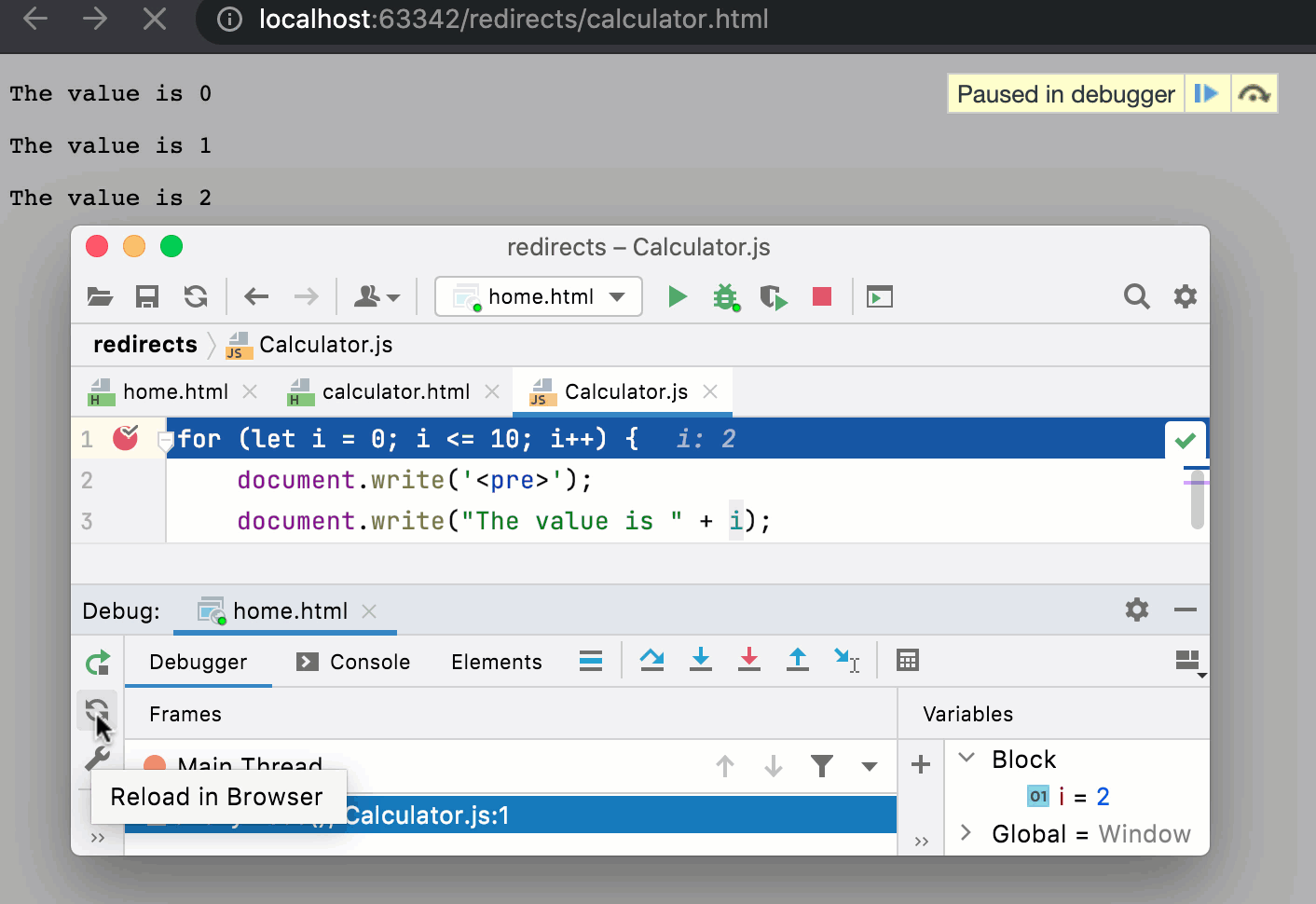Expand the Global Window variable
1316x904 pixels.
click(966, 833)
